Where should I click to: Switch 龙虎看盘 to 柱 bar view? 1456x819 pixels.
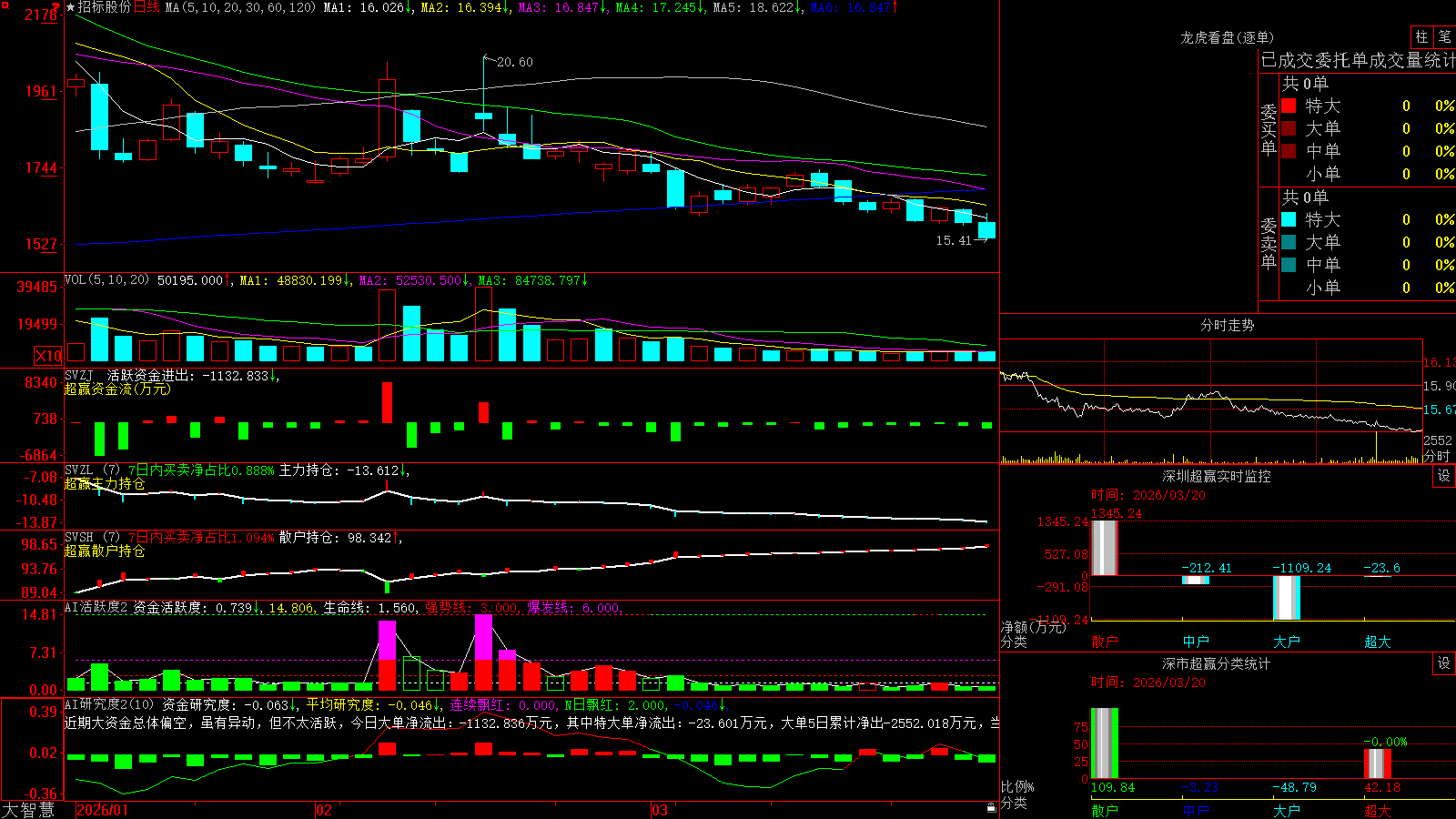coord(1421,36)
